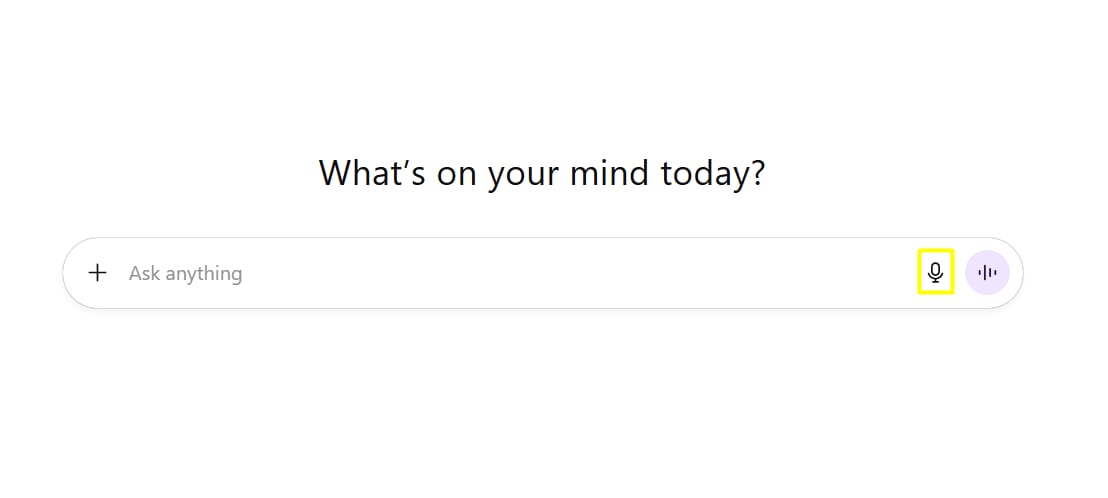Start voice mode with the purple waveform button
The image size is (1108, 498).
(x=987, y=272)
